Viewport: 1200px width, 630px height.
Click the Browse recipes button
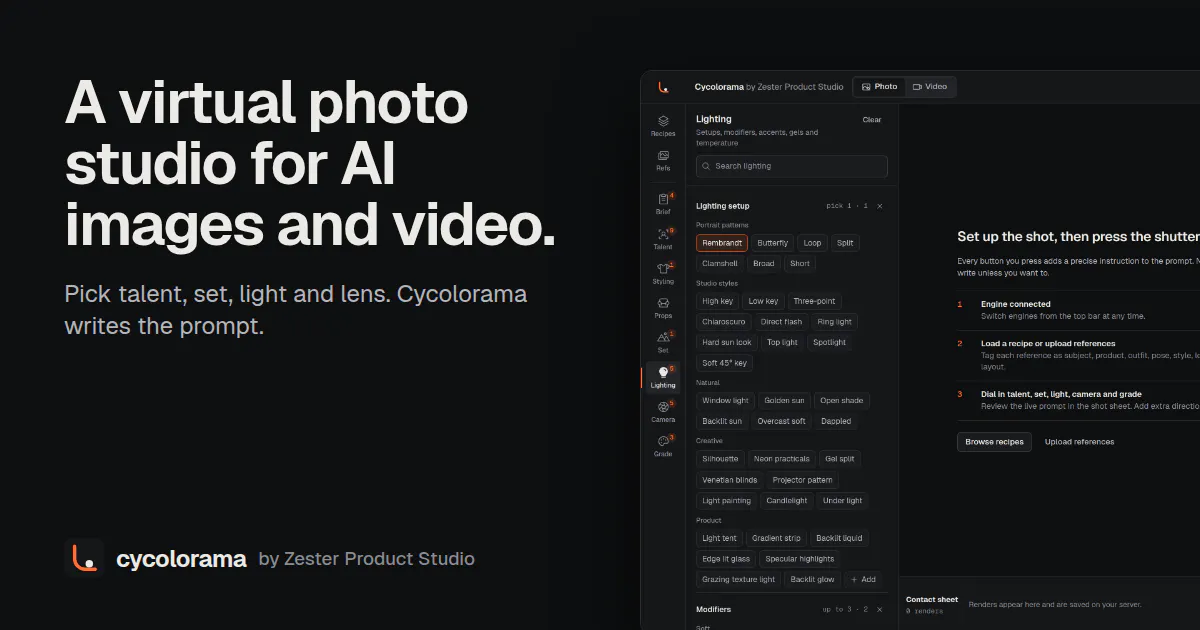pos(995,441)
